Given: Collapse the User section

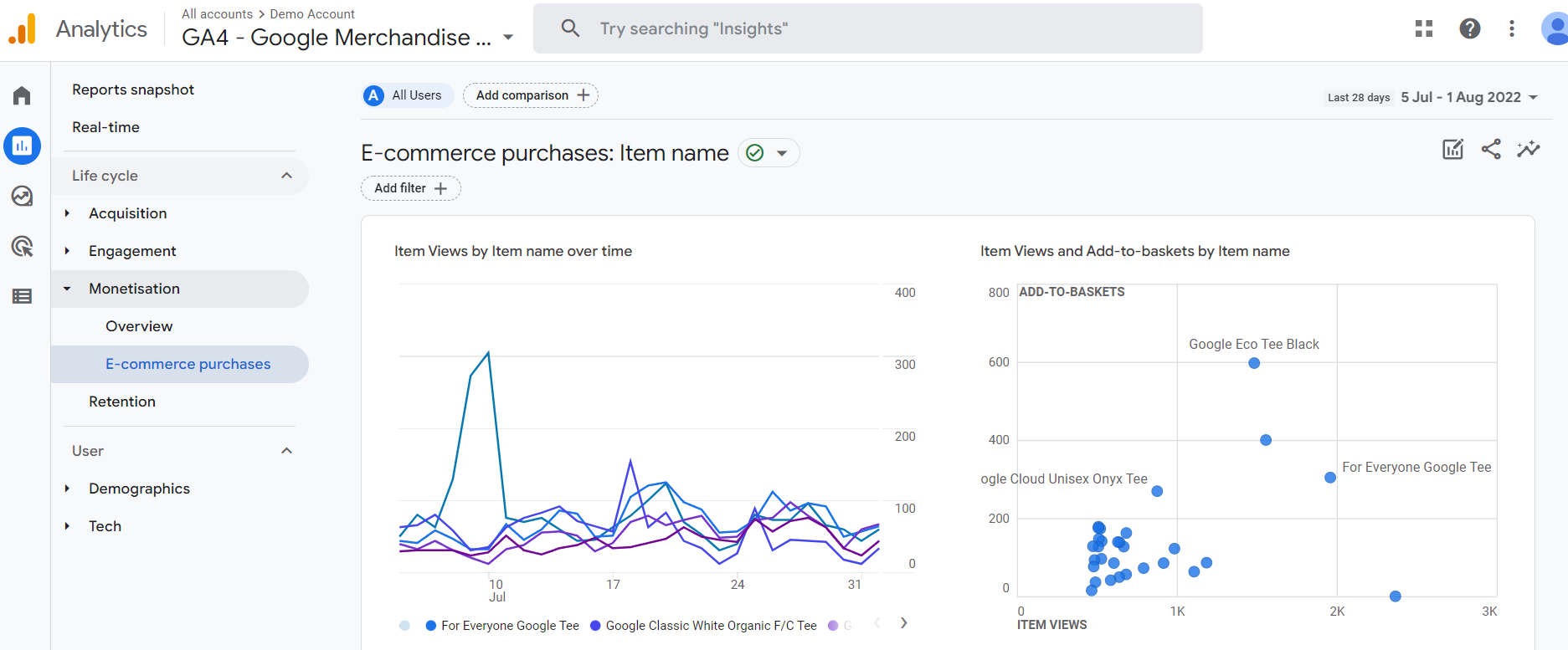Looking at the screenshot, I should 287,451.
